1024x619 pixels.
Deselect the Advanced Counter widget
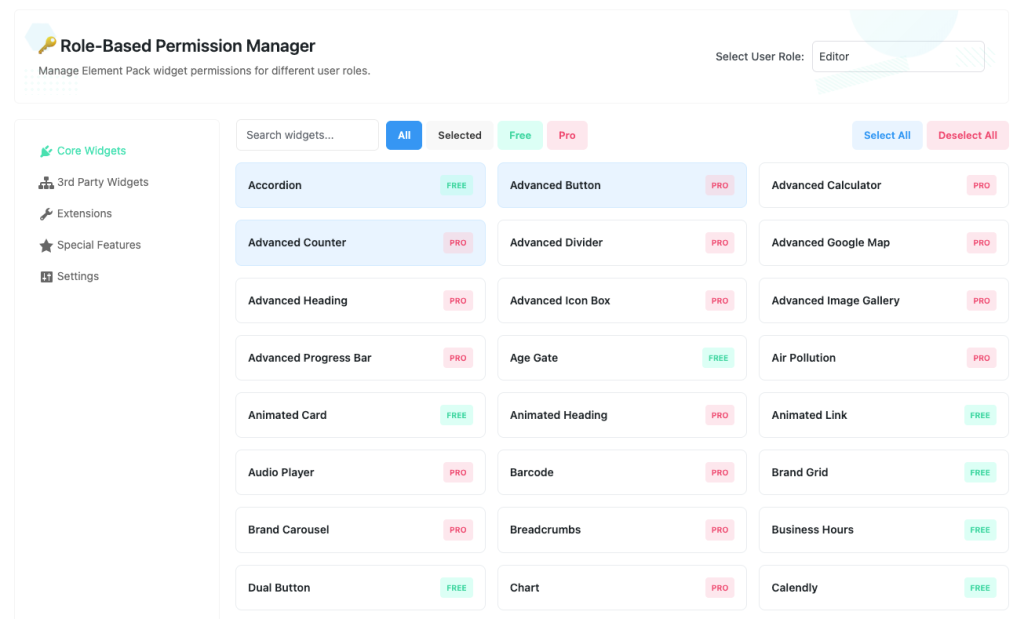tap(360, 242)
